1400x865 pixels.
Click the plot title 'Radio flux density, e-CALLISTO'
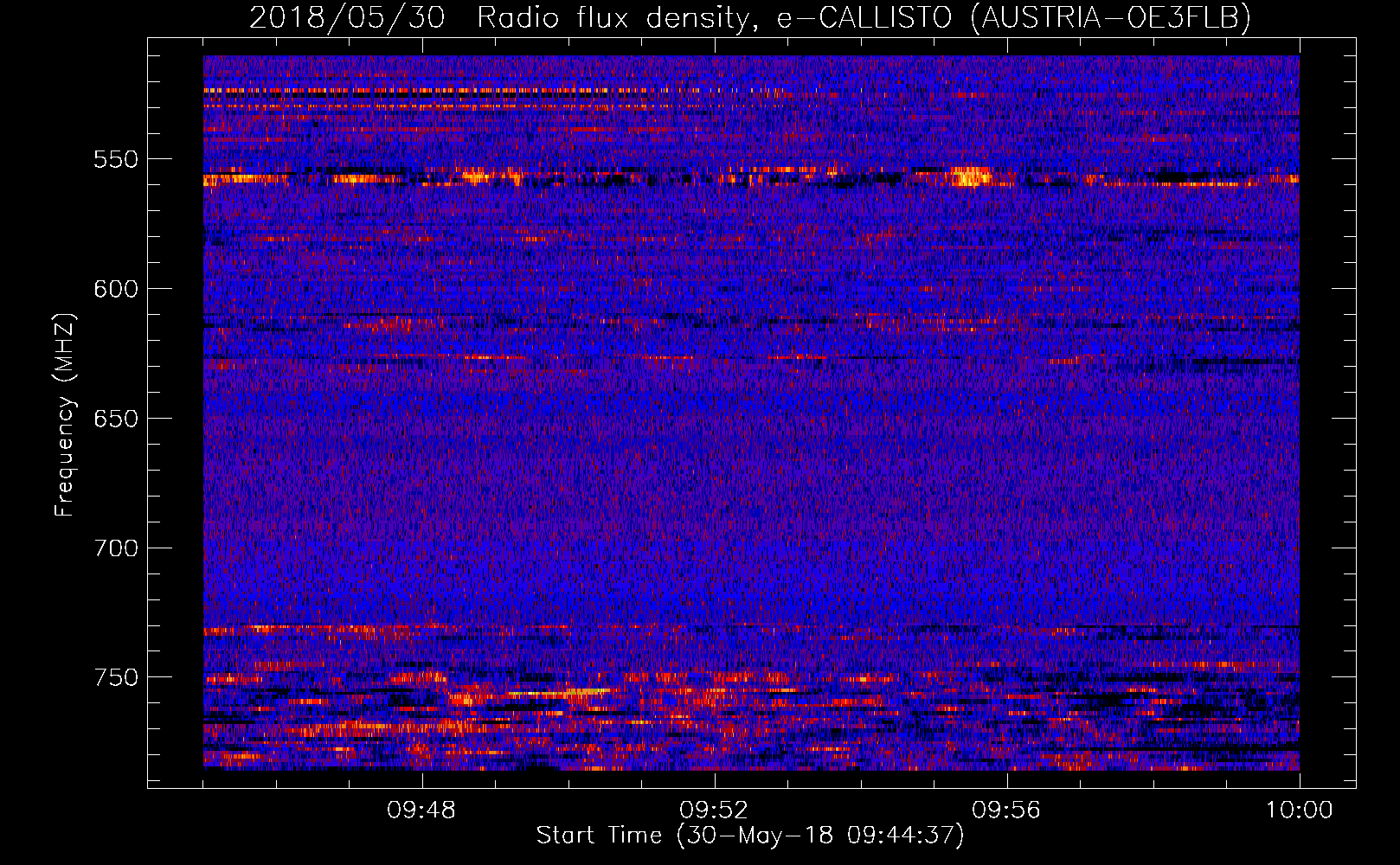(714, 18)
